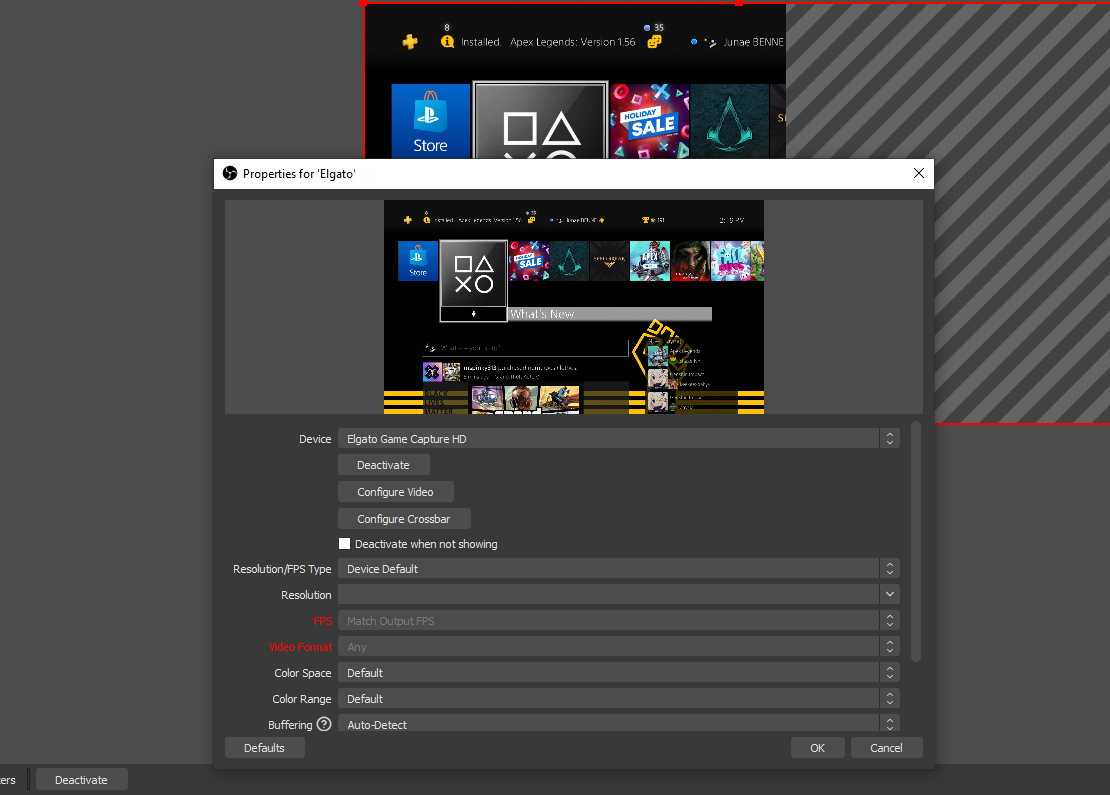Select the Holiday Sale tile
This screenshot has height=795, width=1110.
point(648,120)
